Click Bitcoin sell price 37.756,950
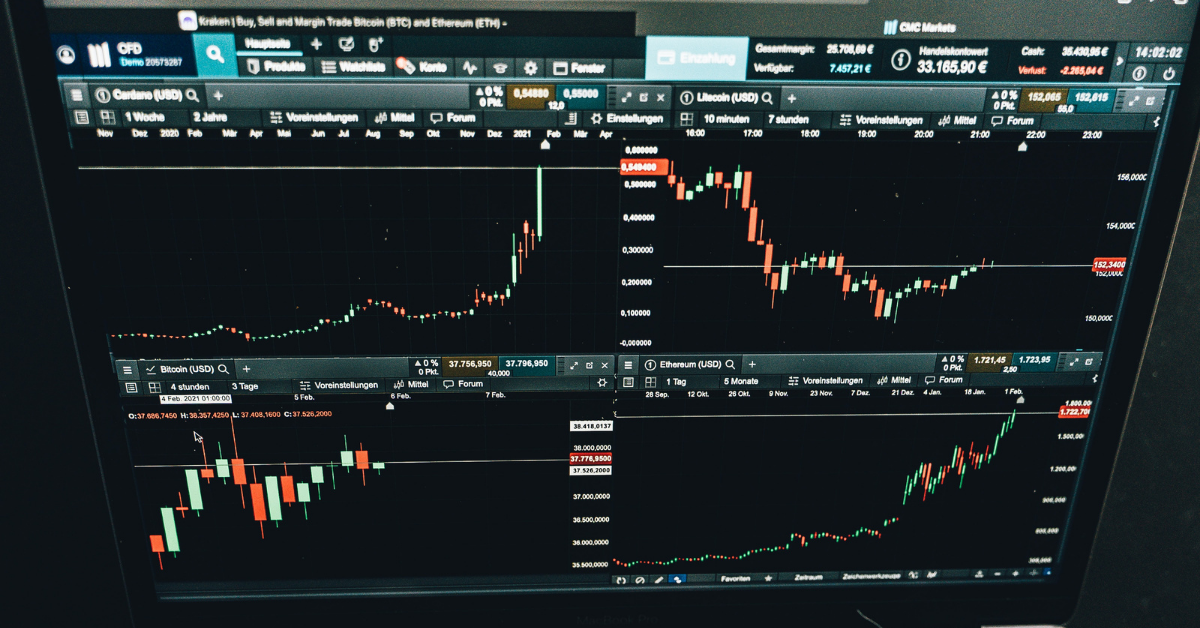 click(x=469, y=364)
